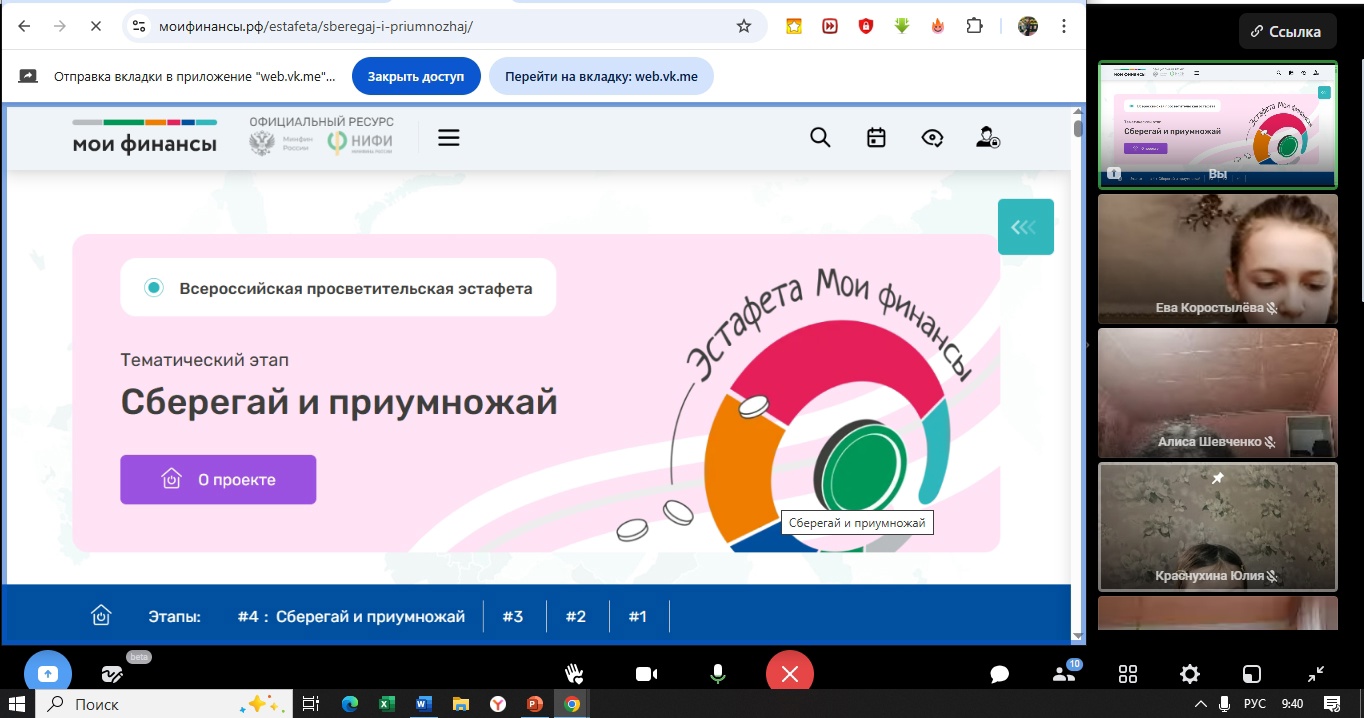
Task: Open the flame extension icon
Action: (938, 27)
